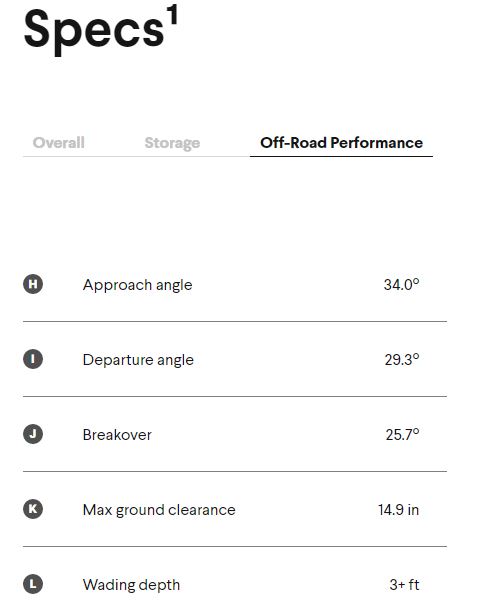Screen dimensions: 478x607
Task: Select the Breakover row label
Action: pos(117,435)
